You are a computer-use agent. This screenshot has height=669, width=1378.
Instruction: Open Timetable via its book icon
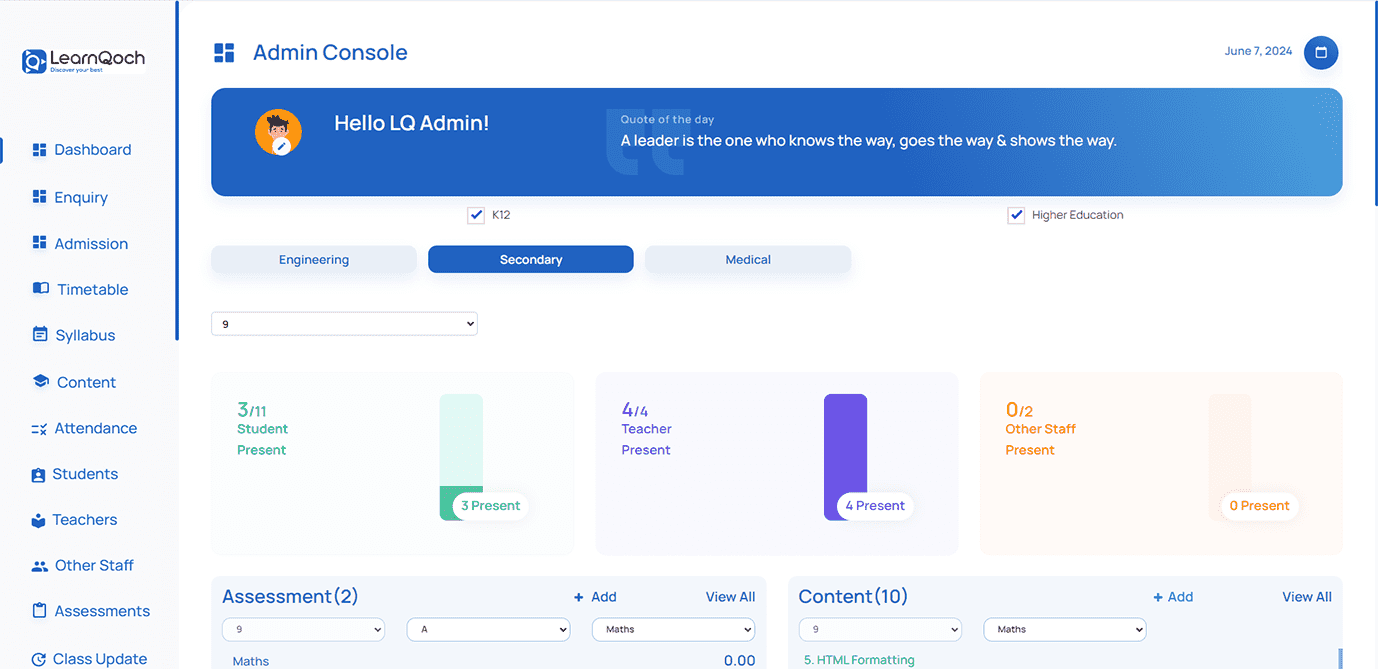[41, 289]
